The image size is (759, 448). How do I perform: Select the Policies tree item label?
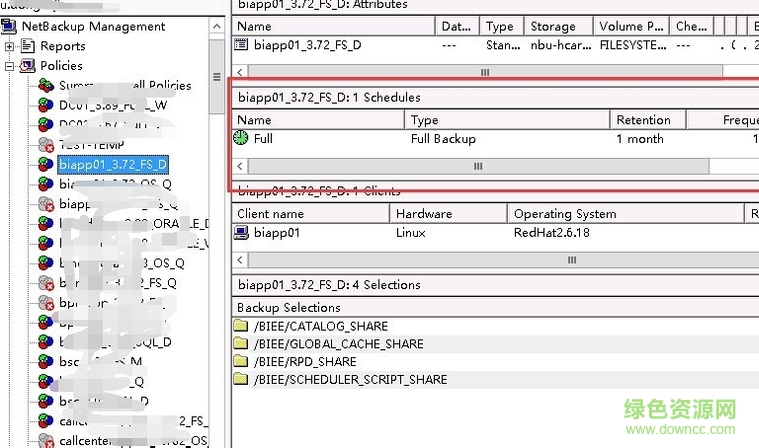coord(61,66)
